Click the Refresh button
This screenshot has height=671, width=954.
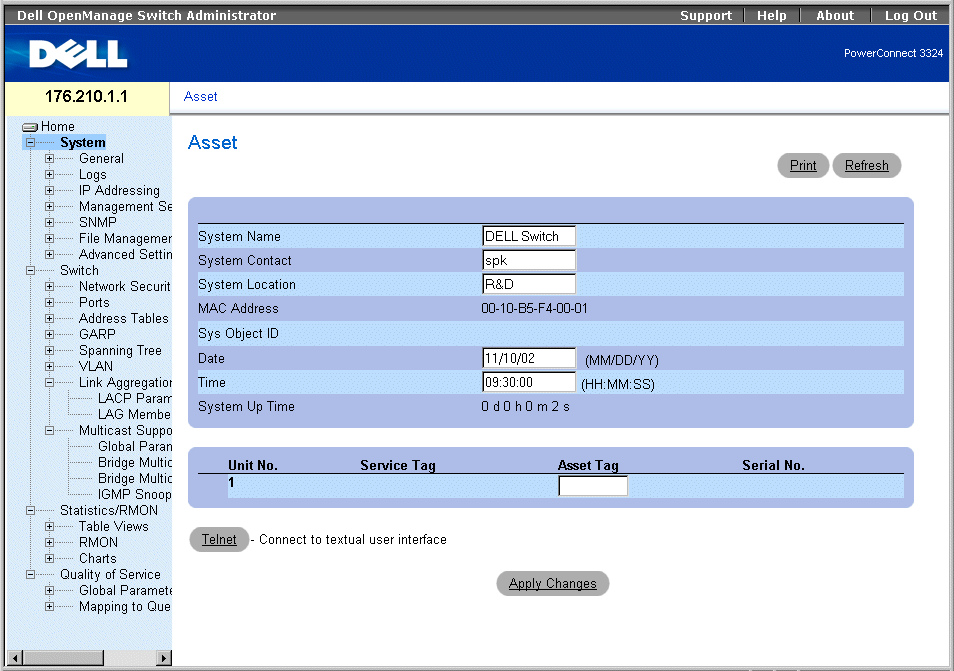pyautogui.click(x=866, y=165)
